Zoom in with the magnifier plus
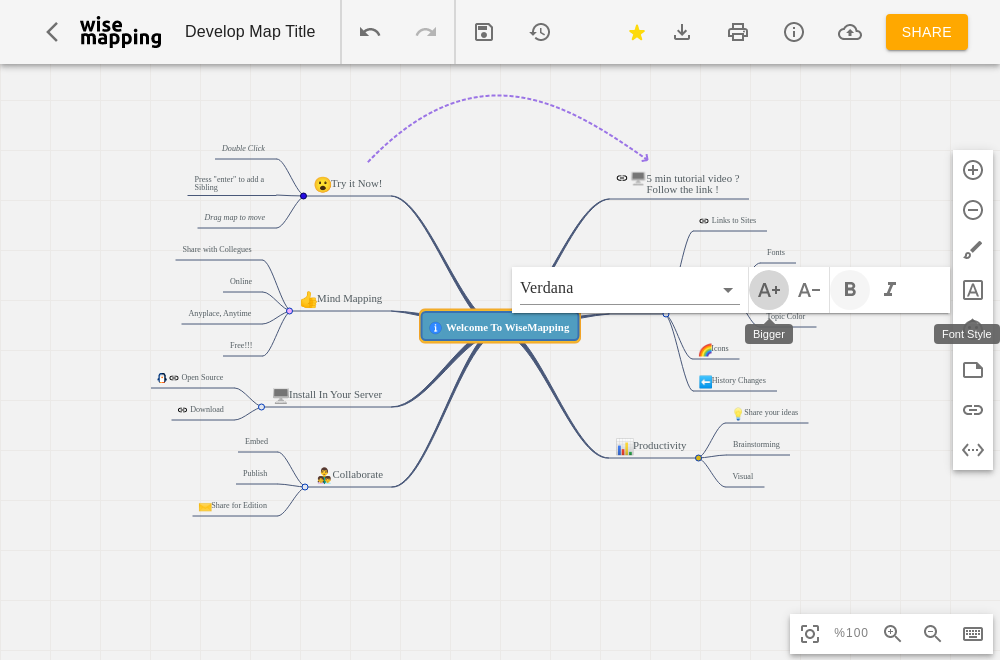The image size is (1000, 660). point(892,634)
